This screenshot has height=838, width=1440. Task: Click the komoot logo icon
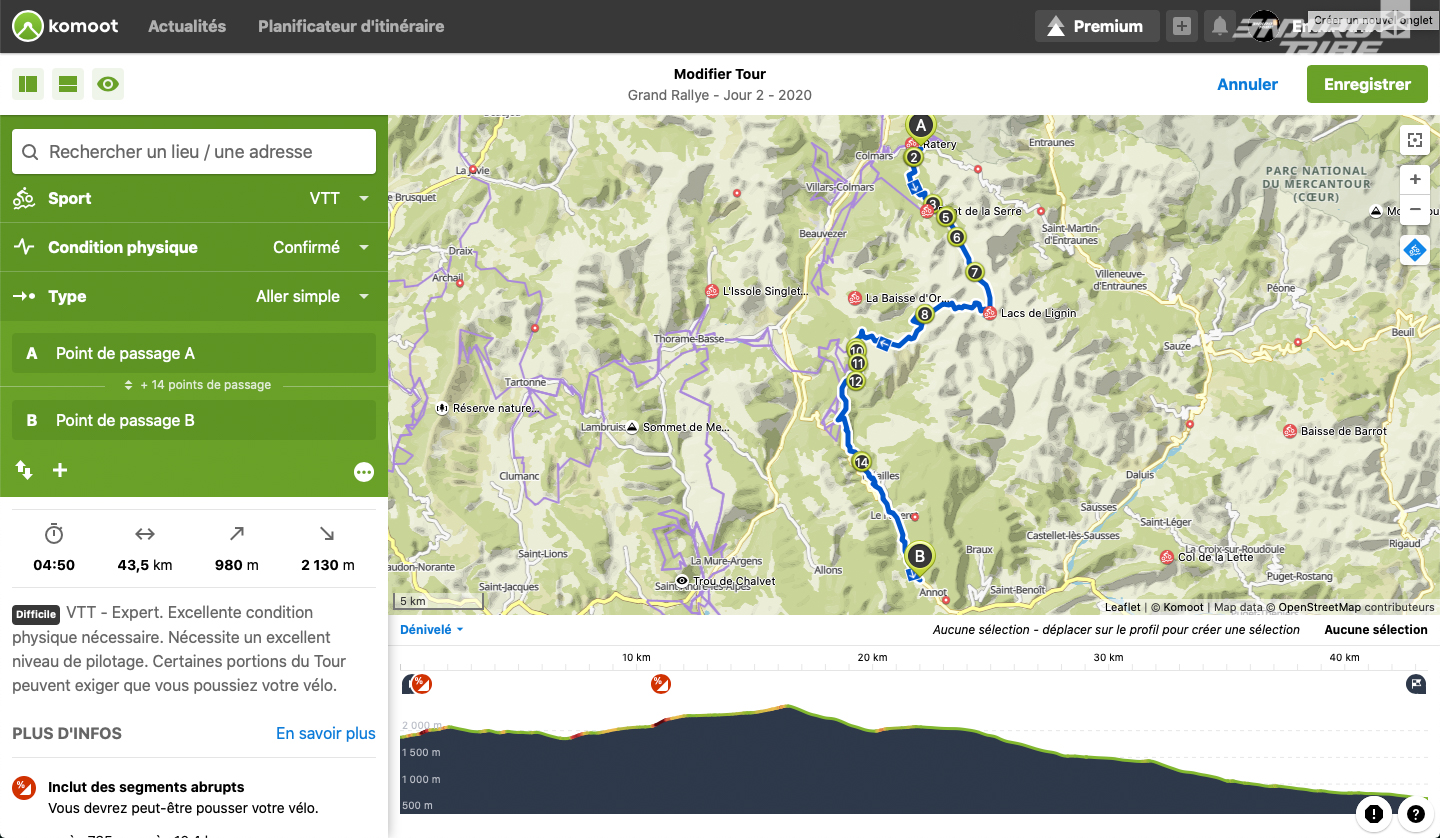click(x=30, y=27)
